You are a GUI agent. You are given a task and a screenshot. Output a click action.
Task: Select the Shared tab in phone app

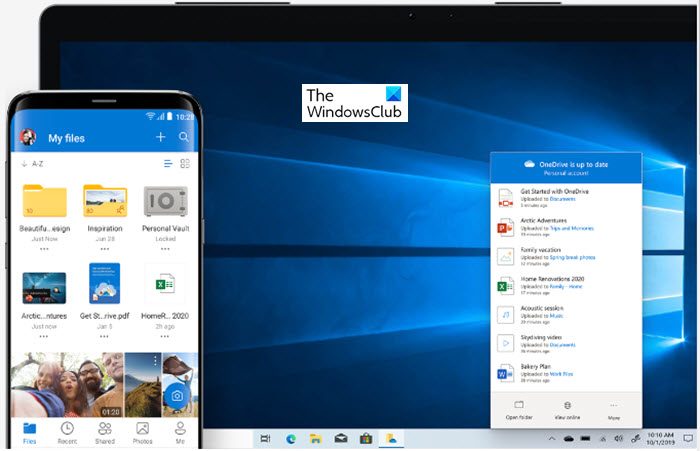pos(105,433)
